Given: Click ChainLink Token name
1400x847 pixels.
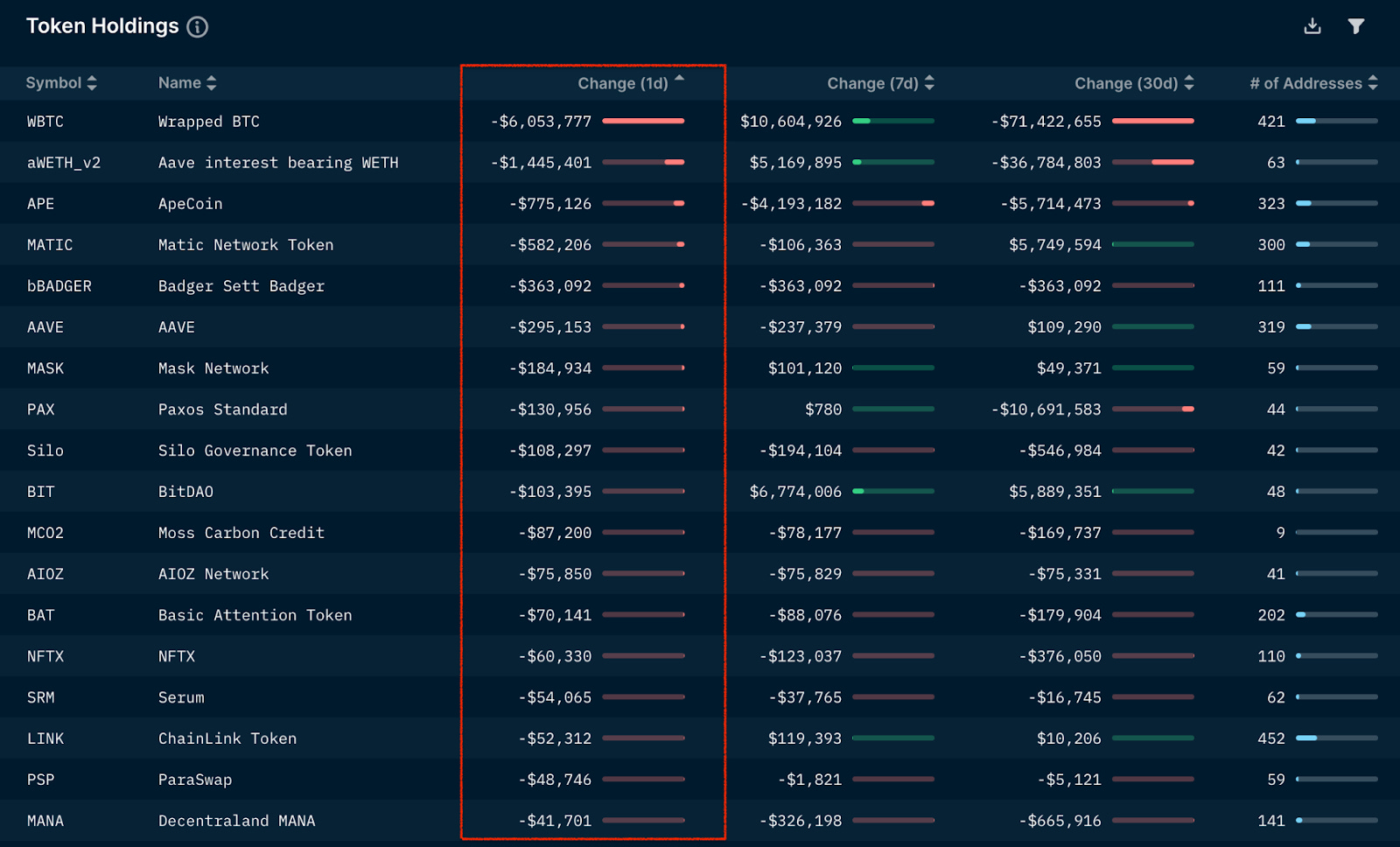Looking at the screenshot, I should pos(227,738).
